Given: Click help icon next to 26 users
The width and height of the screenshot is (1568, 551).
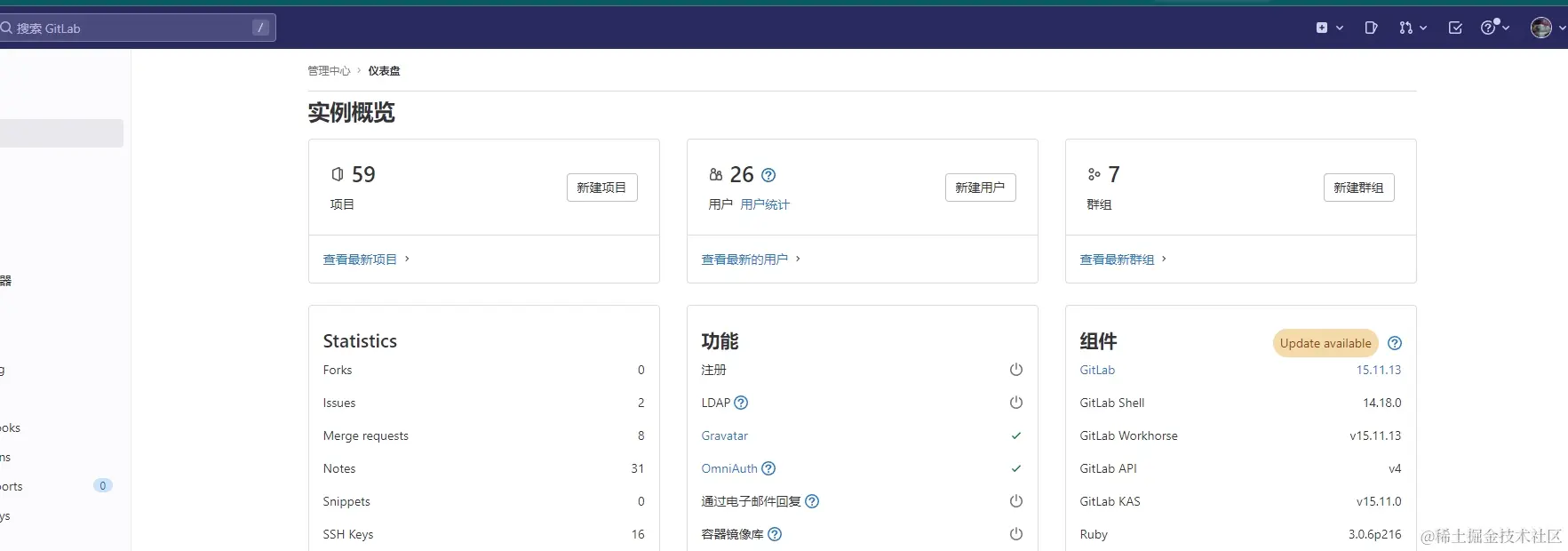Looking at the screenshot, I should (x=768, y=175).
